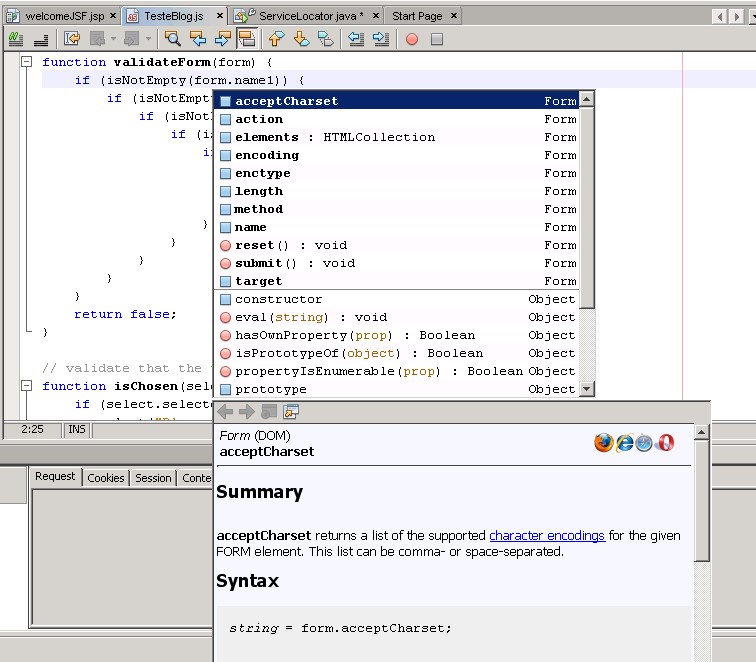The height and width of the screenshot is (662, 756).
Task: Find next occurrence with right arrow icon
Action: tap(222, 39)
